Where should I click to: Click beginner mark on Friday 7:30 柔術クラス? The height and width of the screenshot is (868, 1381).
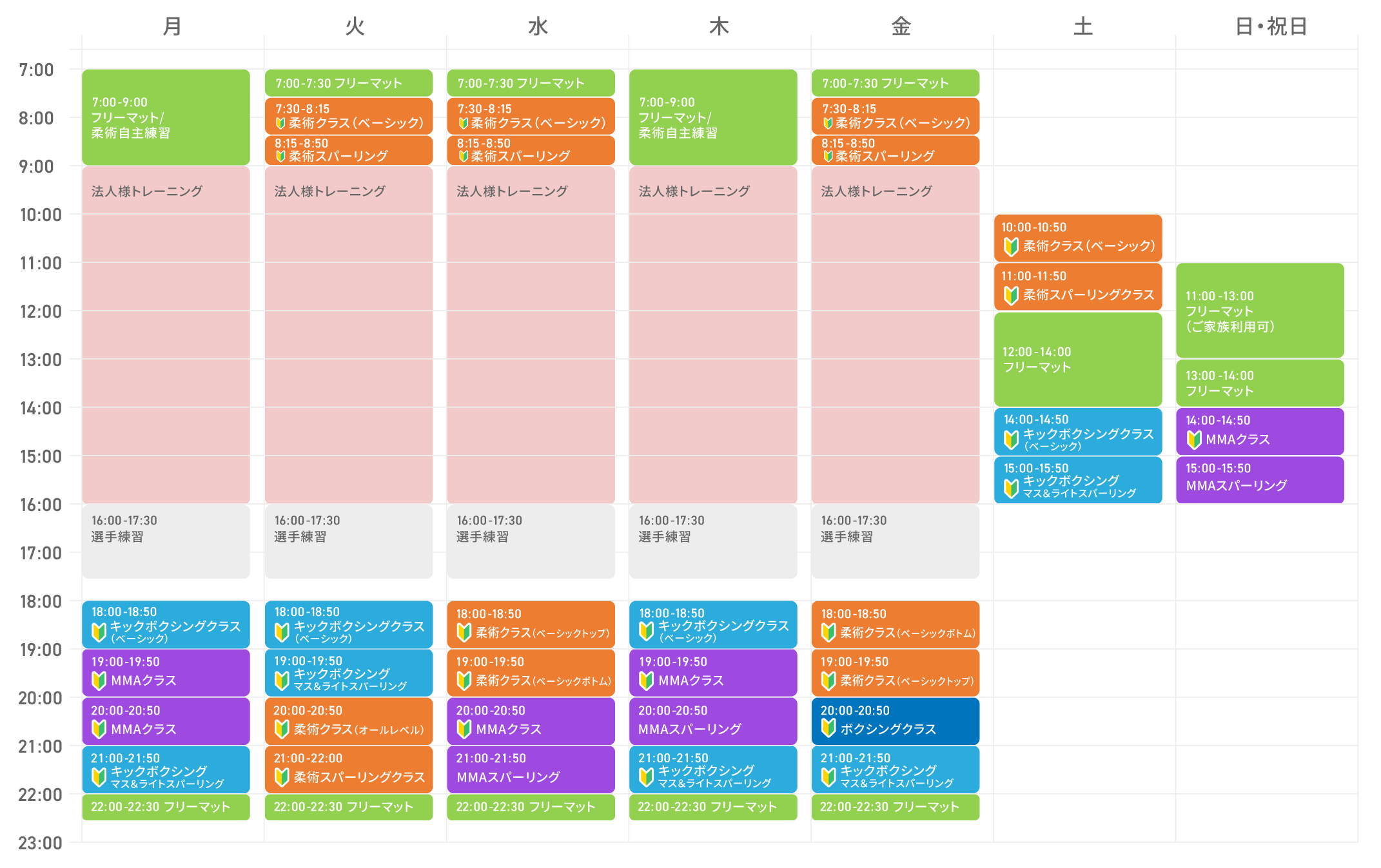tap(828, 123)
